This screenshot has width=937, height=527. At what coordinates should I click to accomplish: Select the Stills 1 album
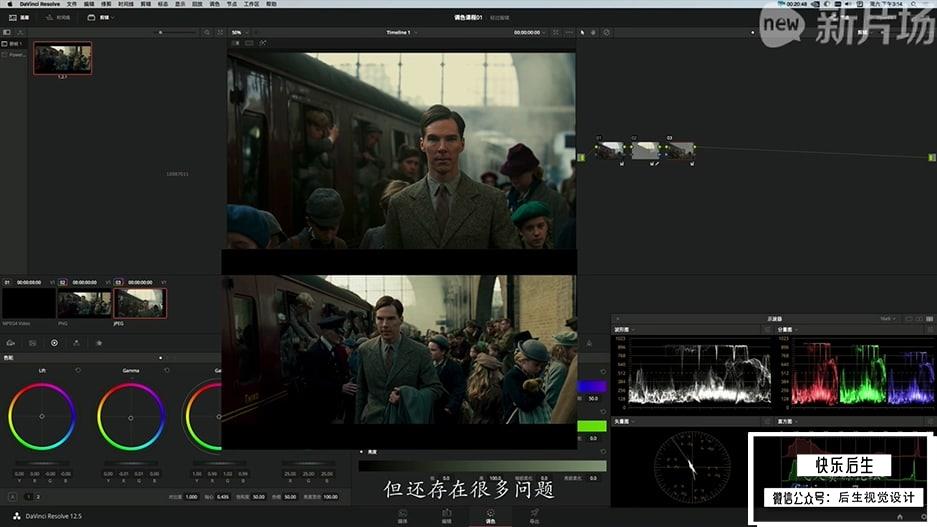(x=13, y=44)
